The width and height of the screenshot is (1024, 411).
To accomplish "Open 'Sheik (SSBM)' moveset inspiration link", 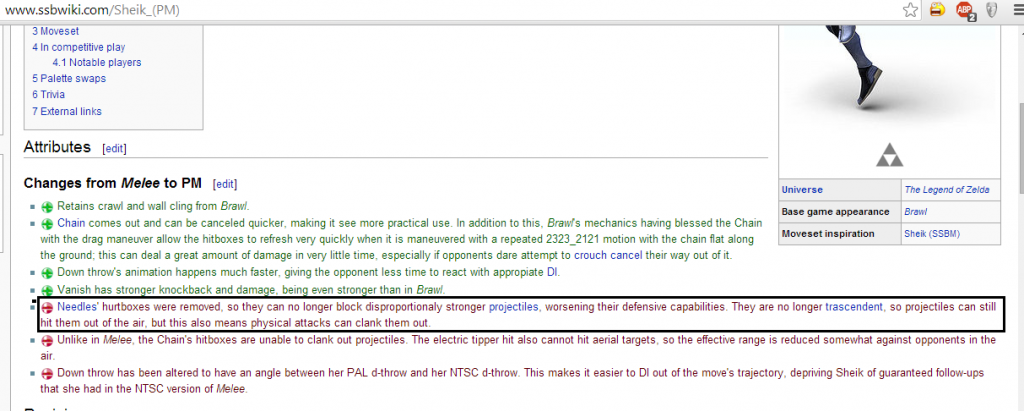I will 930,233.
